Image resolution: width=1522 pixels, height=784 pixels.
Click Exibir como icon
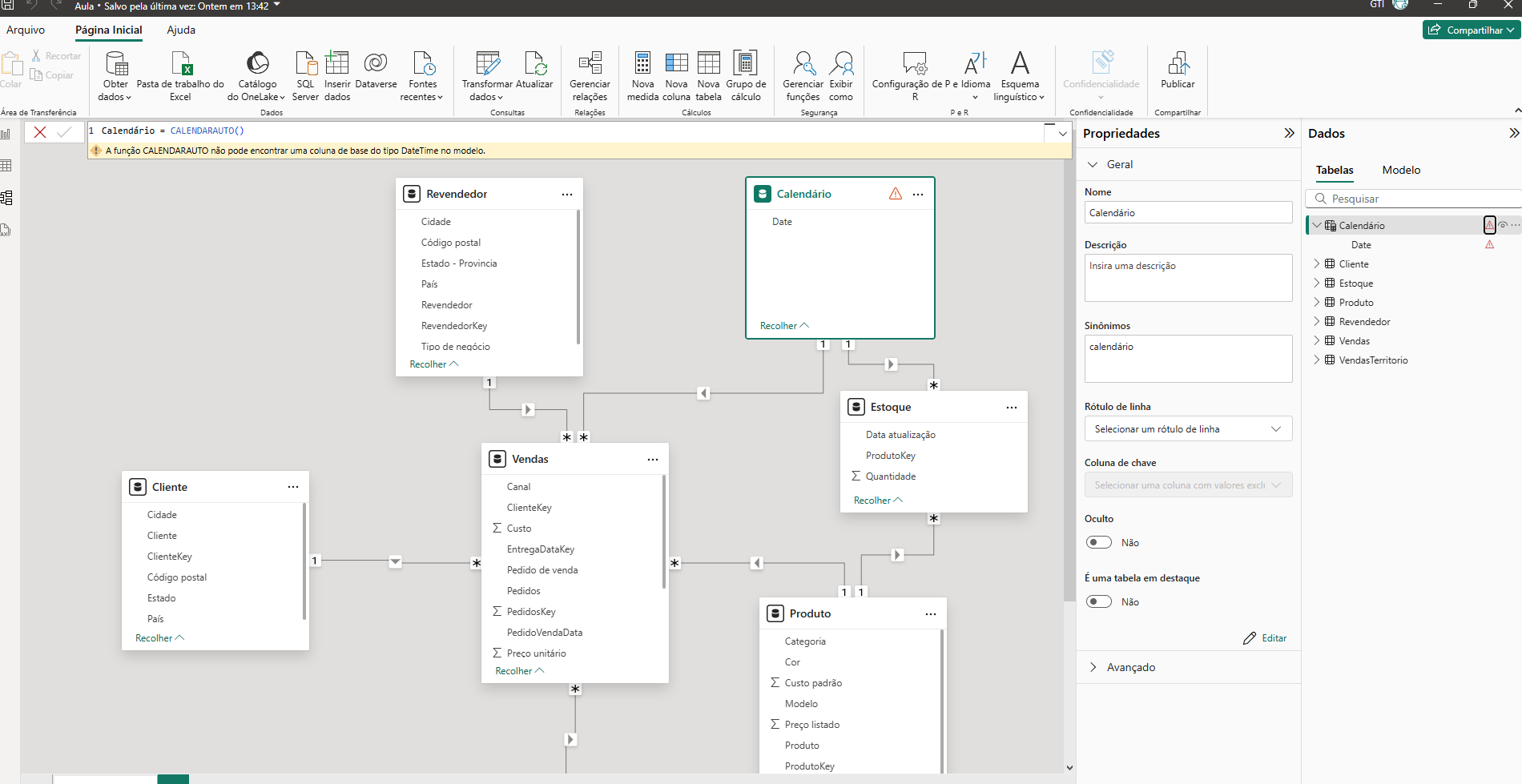(x=841, y=63)
